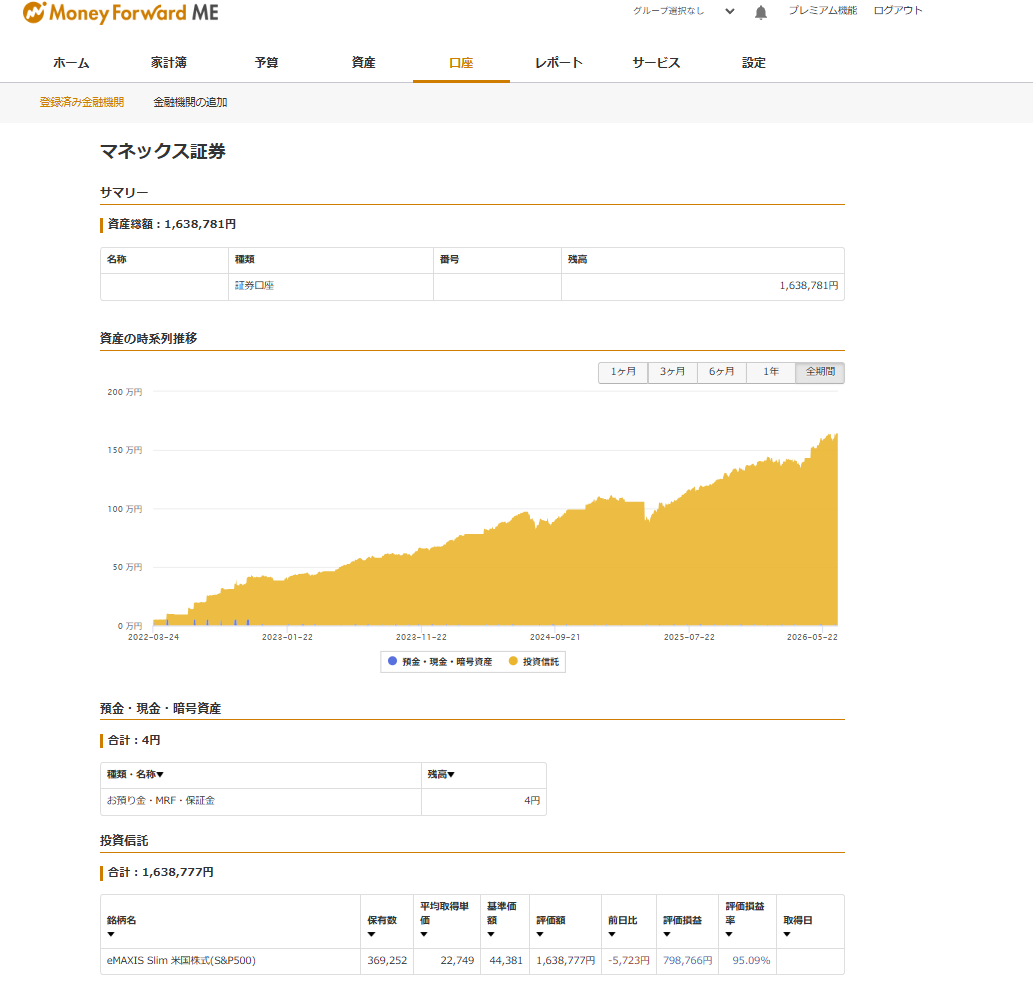Click the Money Forward ME logo
The width and height of the screenshot is (1033, 992).
(121, 13)
